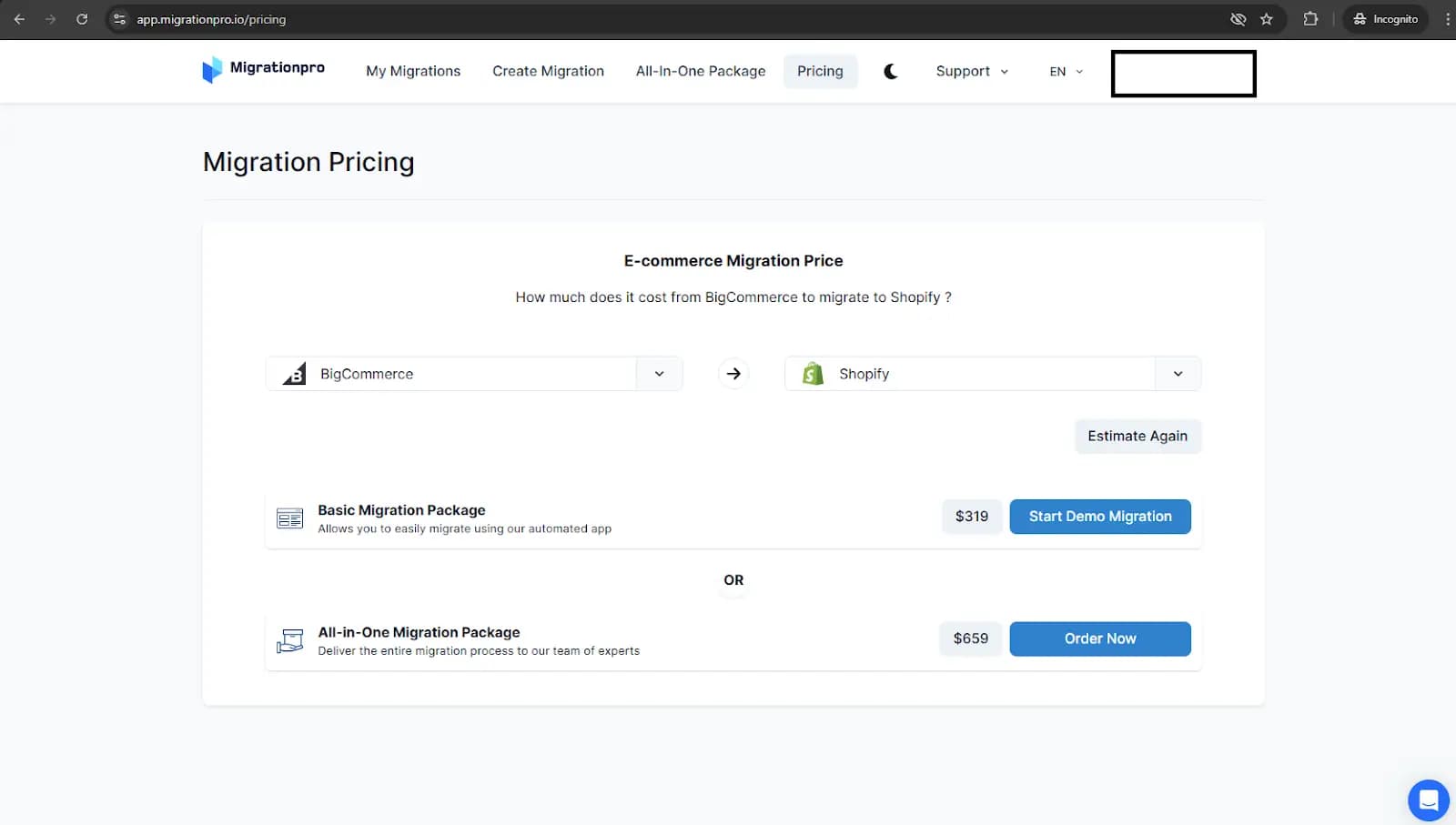The width and height of the screenshot is (1456, 825).
Task: Bookmark this page with the star icon
Action: point(1266,19)
